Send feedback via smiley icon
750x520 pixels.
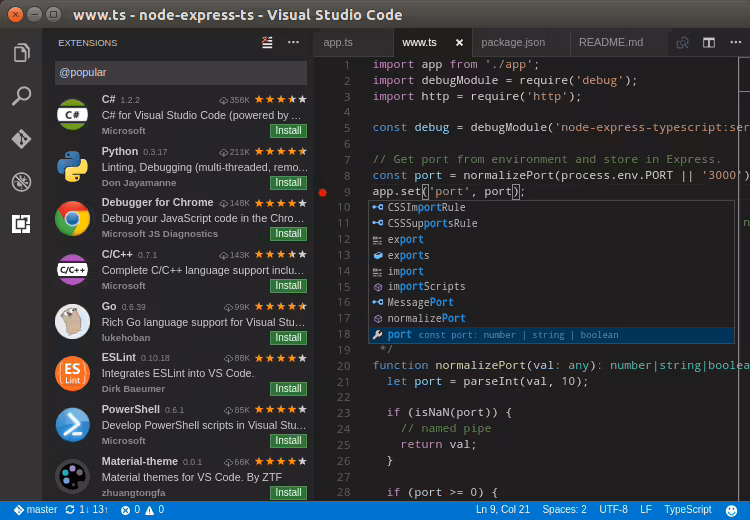pyautogui.click(x=731, y=510)
